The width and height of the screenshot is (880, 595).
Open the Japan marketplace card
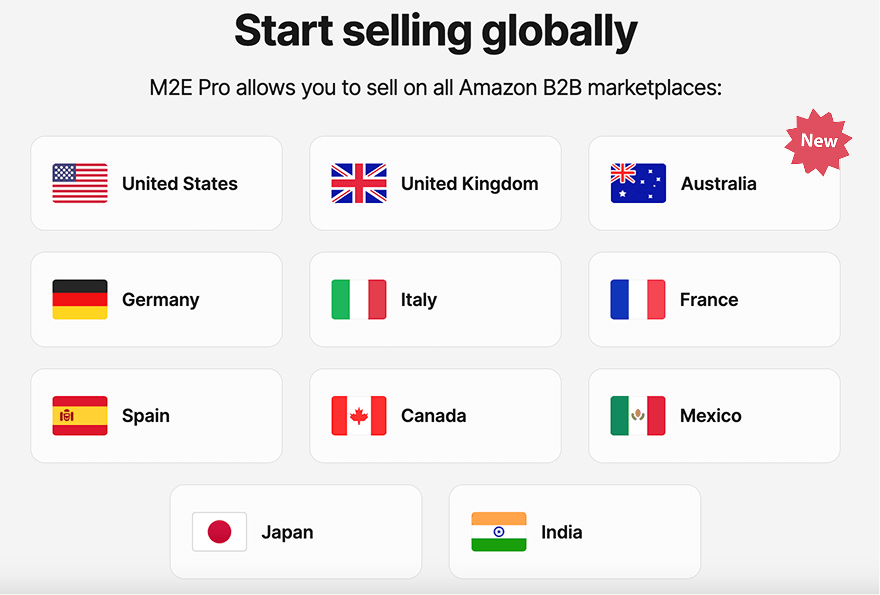296,531
